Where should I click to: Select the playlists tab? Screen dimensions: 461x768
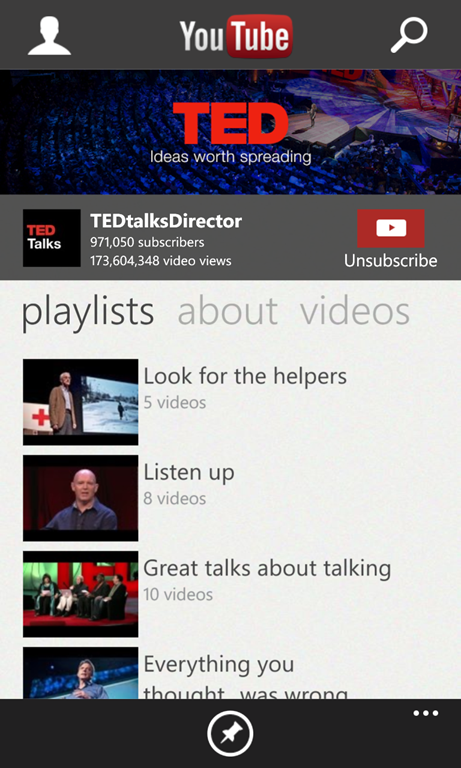click(x=88, y=313)
